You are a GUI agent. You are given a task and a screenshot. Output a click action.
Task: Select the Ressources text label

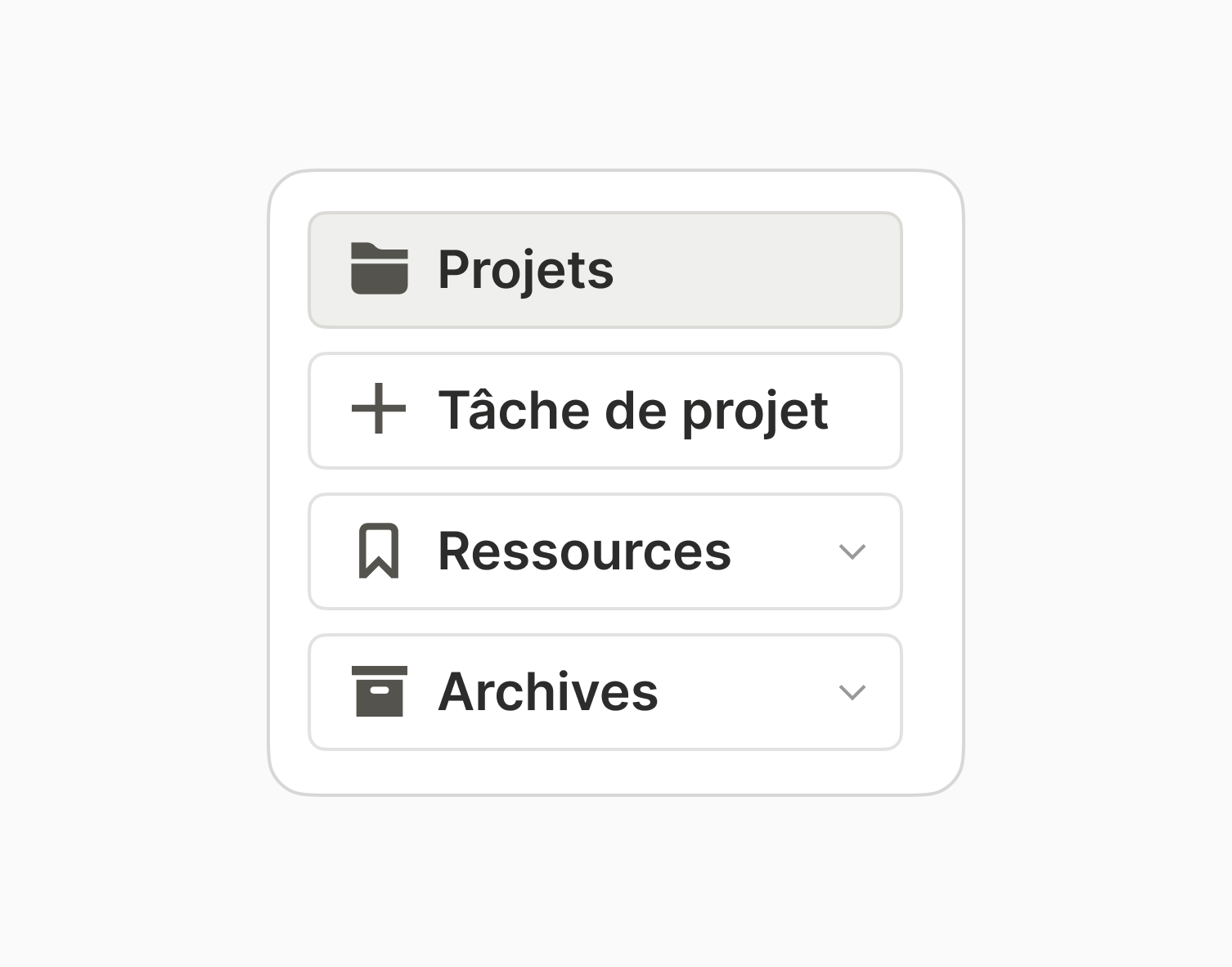pos(584,551)
